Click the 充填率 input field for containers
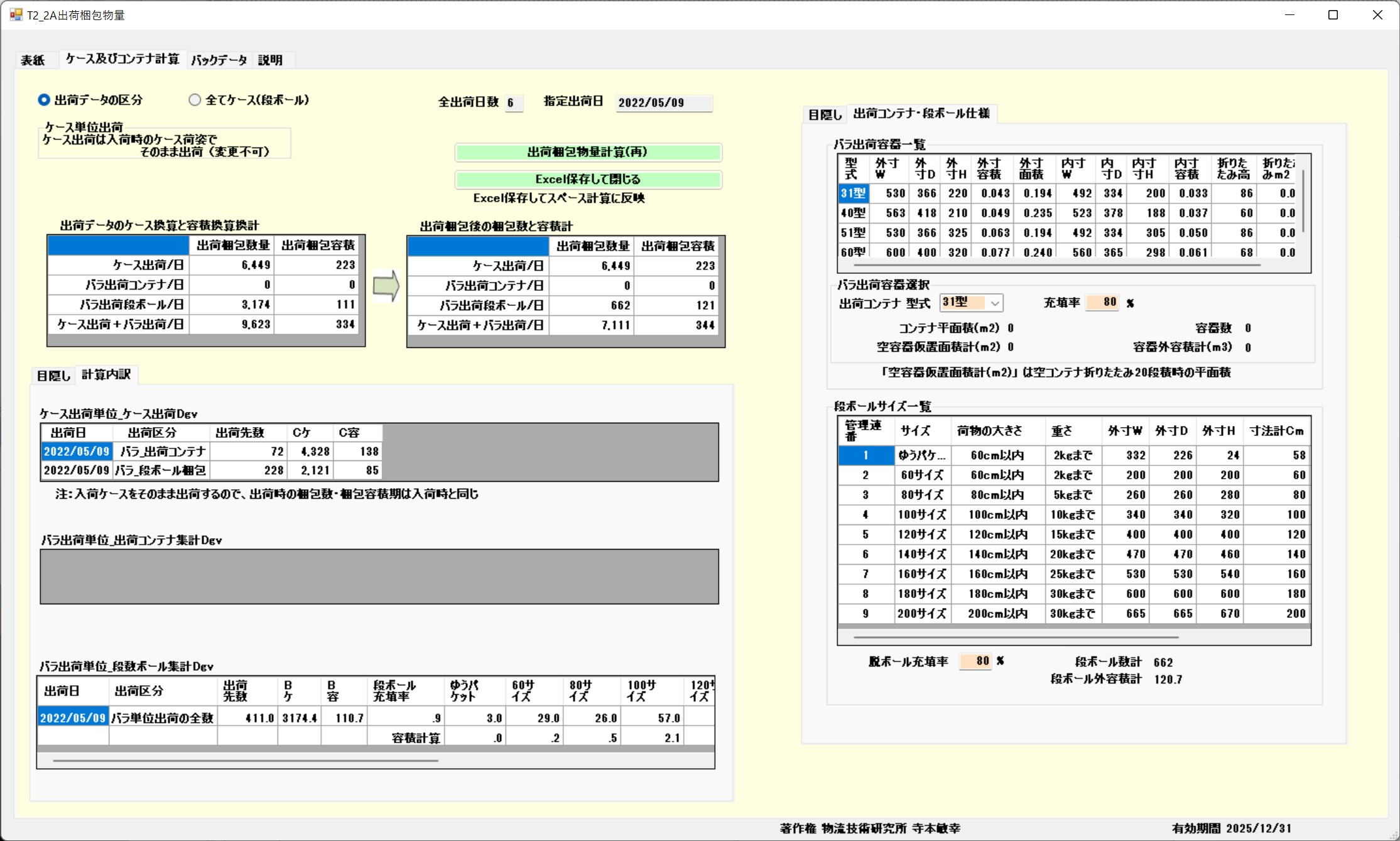The image size is (1400, 841). click(1102, 303)
